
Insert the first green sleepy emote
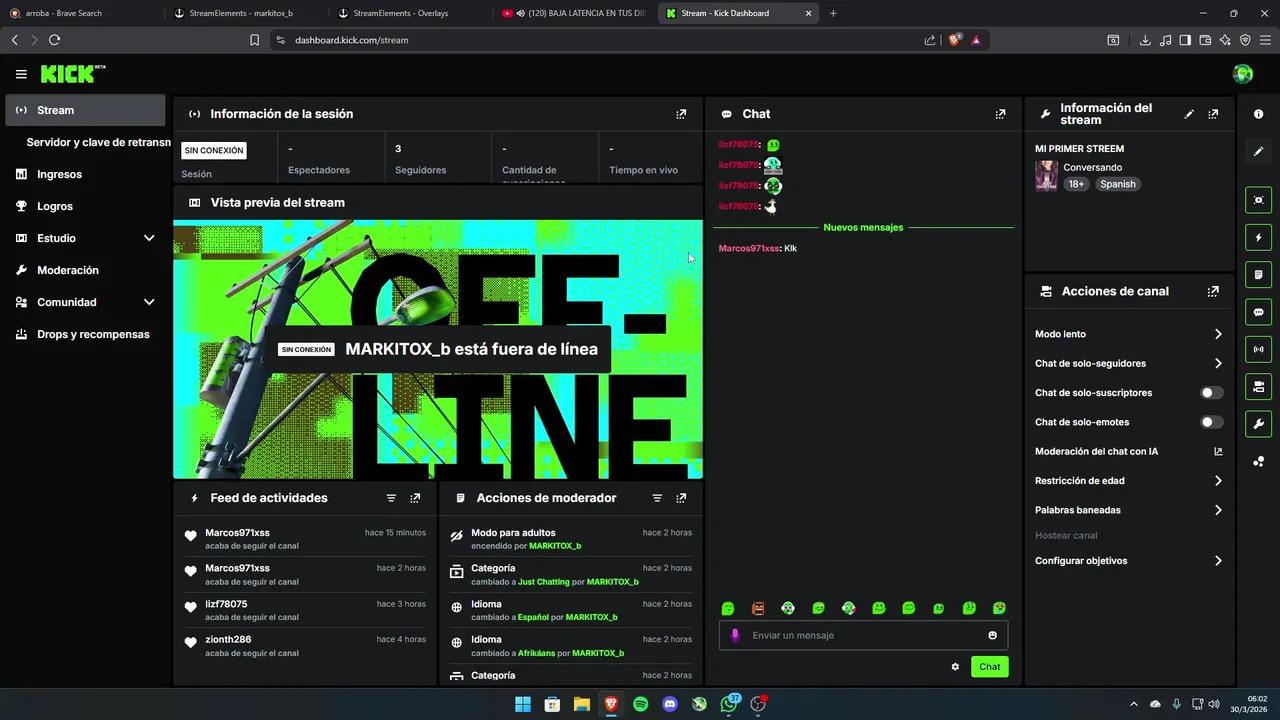pos(728,608)
